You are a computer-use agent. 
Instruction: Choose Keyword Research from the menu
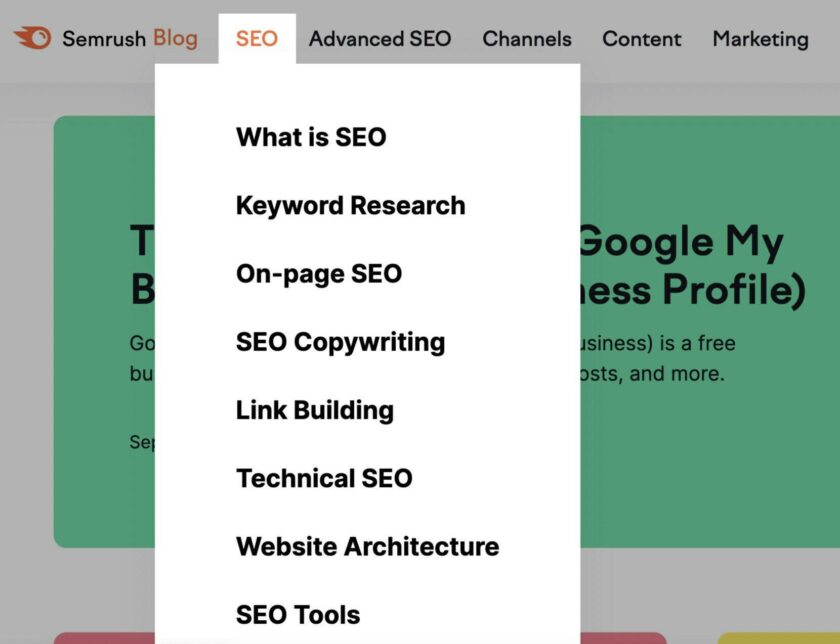coord(350,205)
